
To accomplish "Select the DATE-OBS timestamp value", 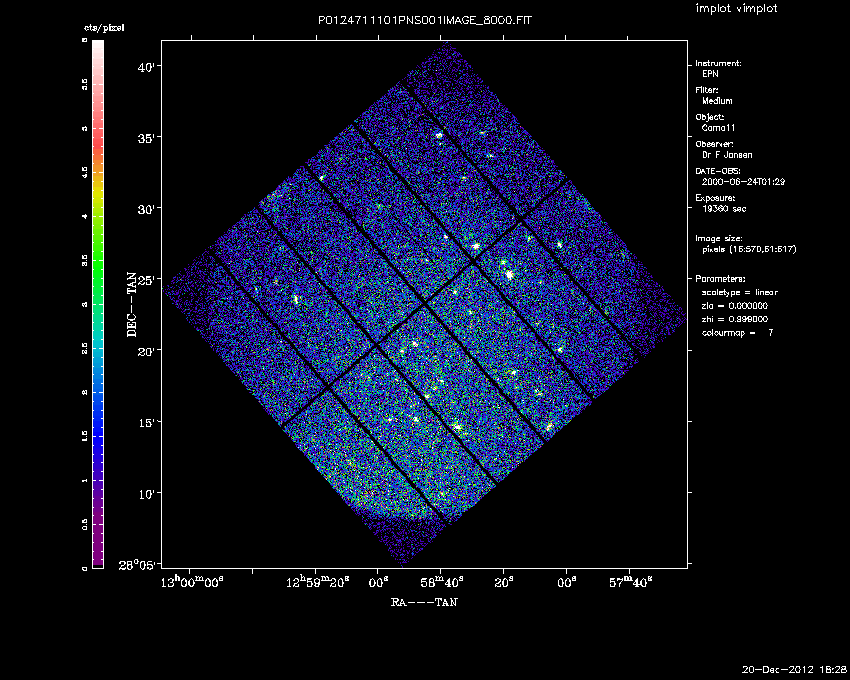I will coord(730,182).
